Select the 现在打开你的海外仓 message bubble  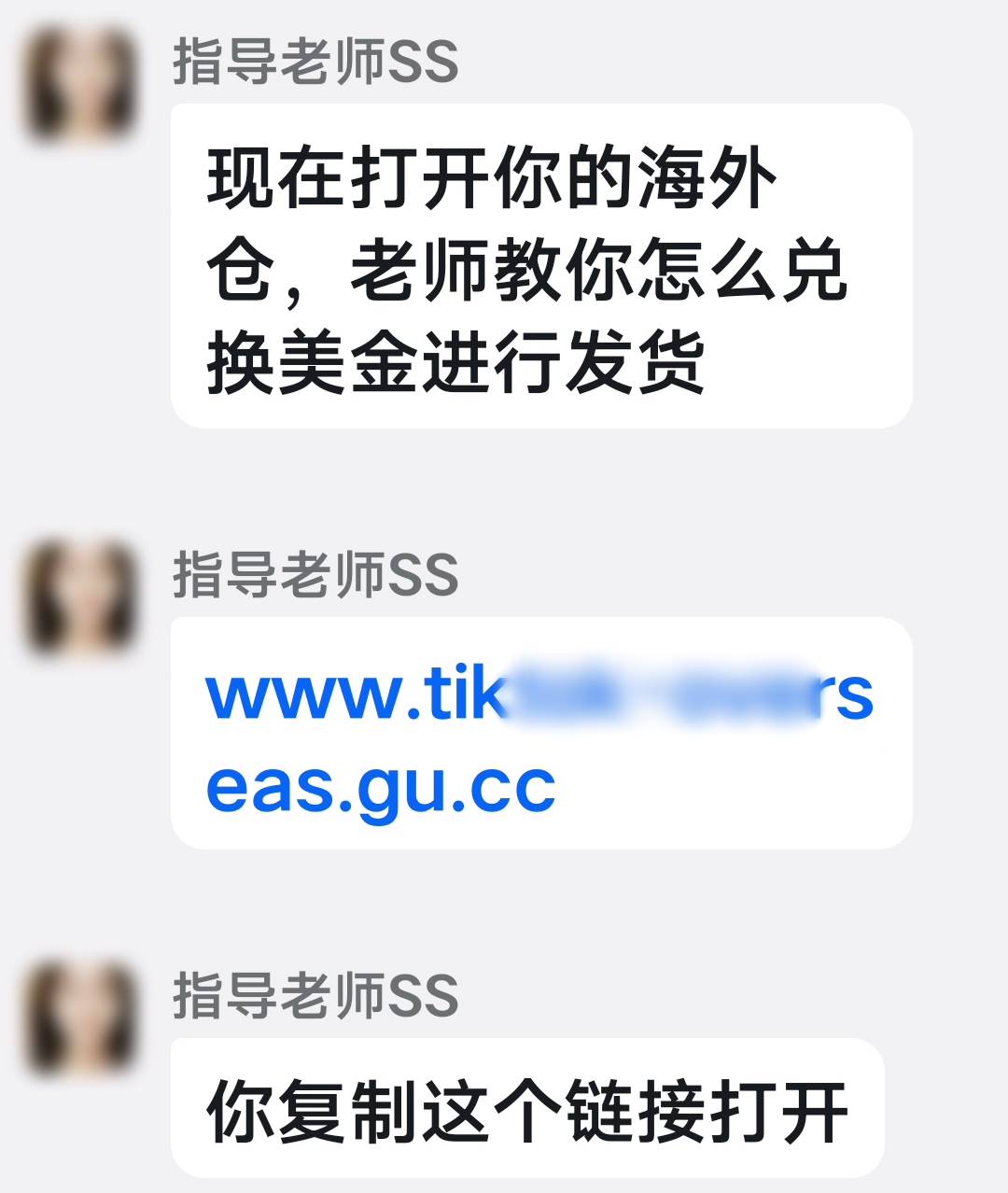pos(541,266)
